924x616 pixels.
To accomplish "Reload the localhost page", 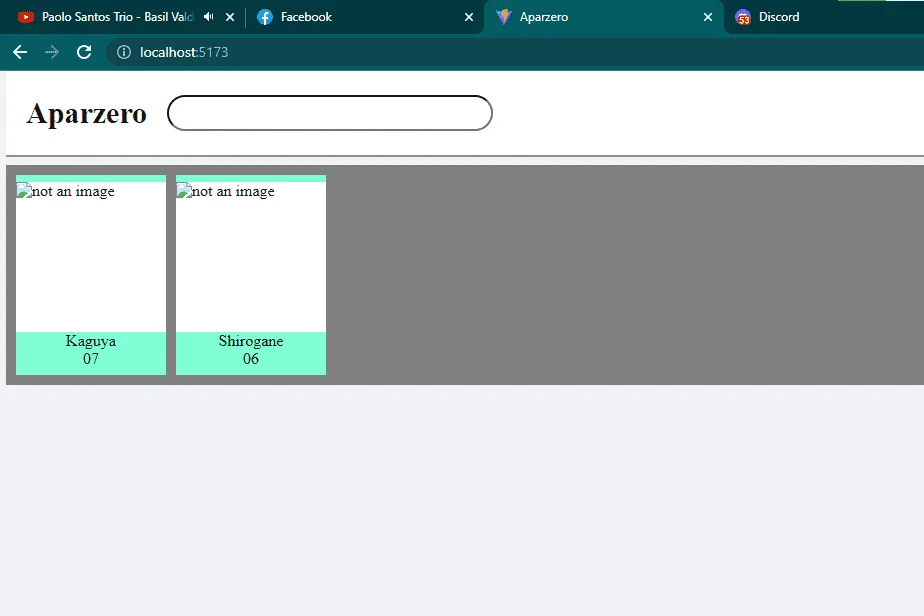I will coord(84,52).
